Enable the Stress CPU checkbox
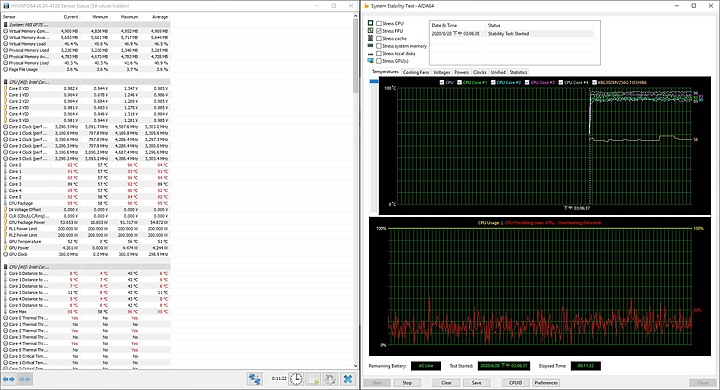Image resolution: width=720 pixels, height=390 pixels. 379,23
